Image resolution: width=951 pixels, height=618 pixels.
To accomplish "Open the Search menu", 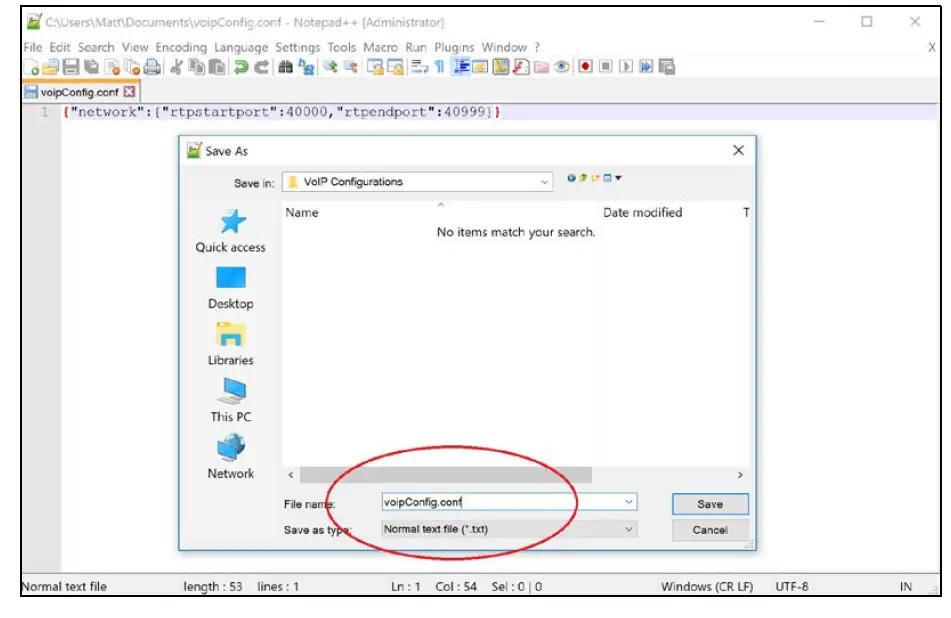I will pyautogui.click(x=96, y=47).
